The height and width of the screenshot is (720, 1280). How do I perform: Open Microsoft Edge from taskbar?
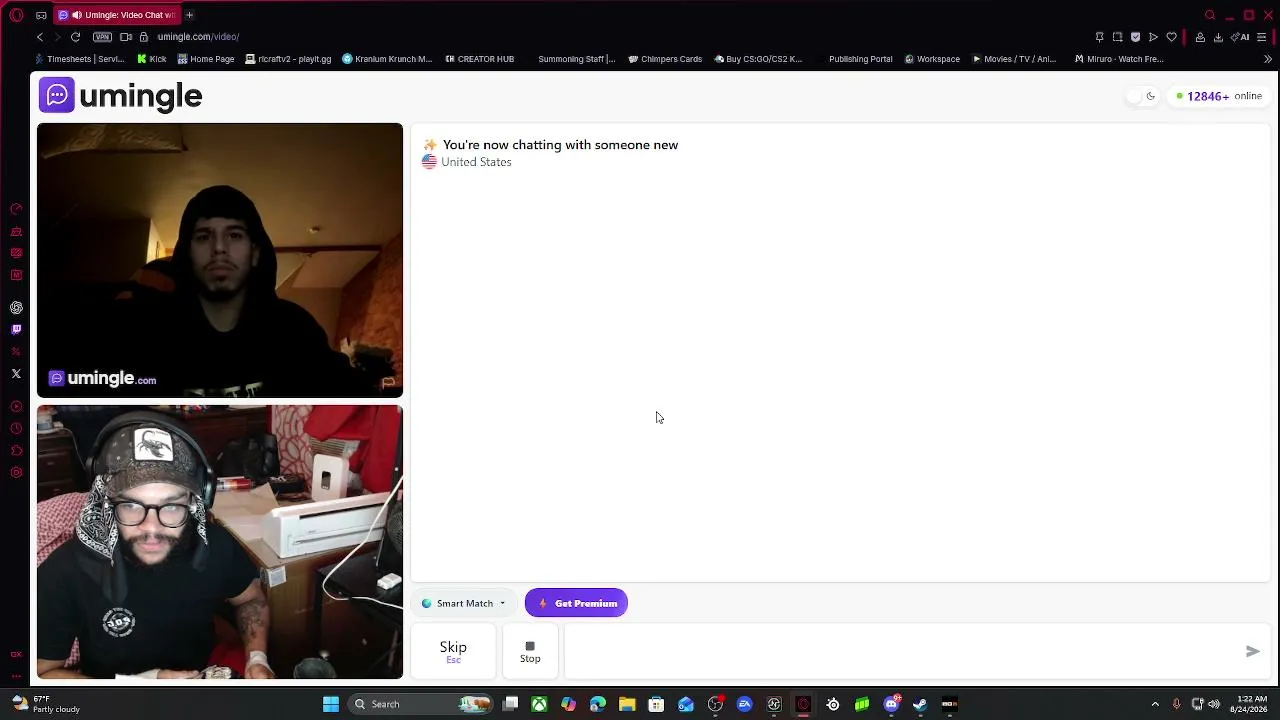coord(597,704)
